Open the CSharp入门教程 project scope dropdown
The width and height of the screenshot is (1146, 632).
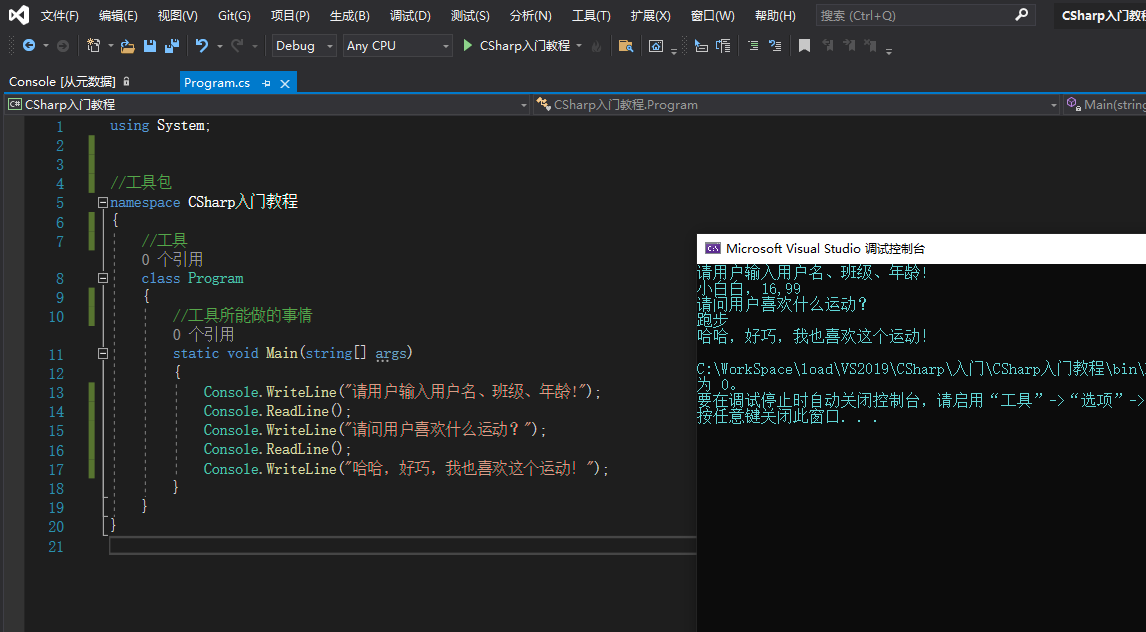267,104
